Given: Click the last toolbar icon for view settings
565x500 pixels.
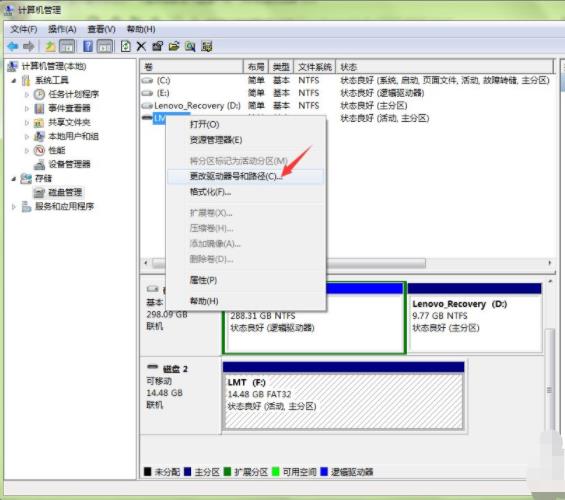Looking at the screenshot, I should click(x=207, y=46).
